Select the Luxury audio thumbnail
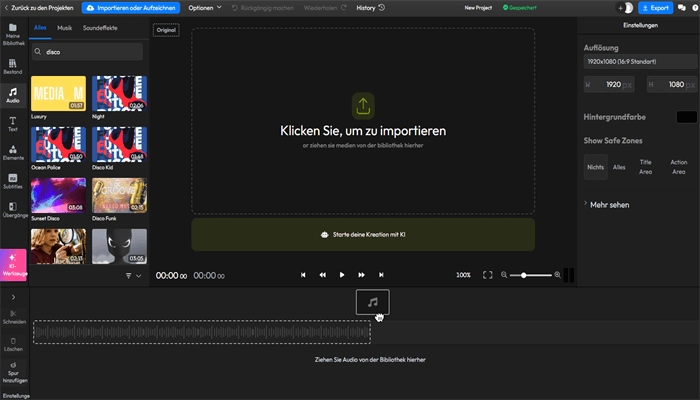 [x=58, y=93]
